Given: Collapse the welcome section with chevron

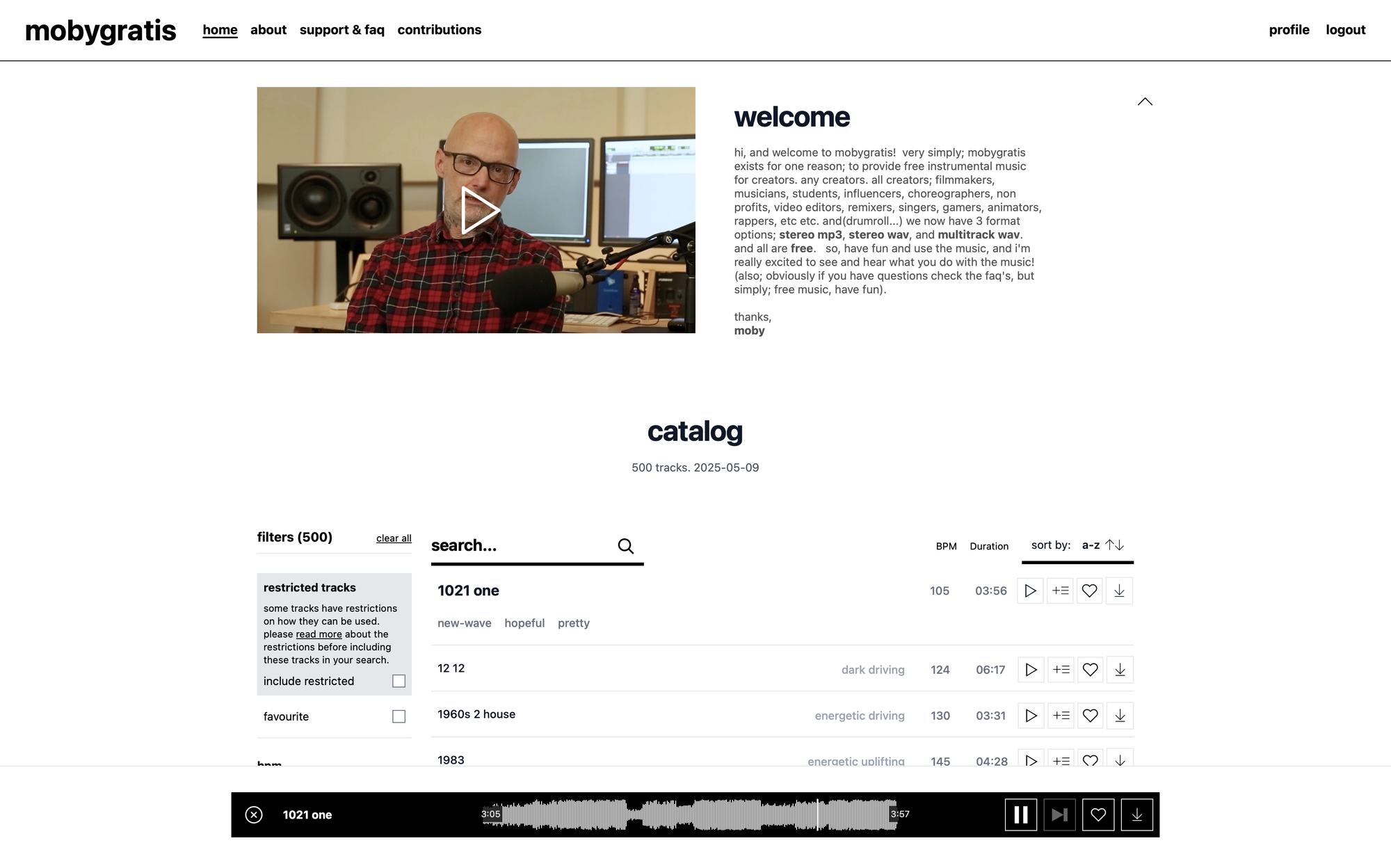Looking at the screenshot, I should coord(1145,102).
